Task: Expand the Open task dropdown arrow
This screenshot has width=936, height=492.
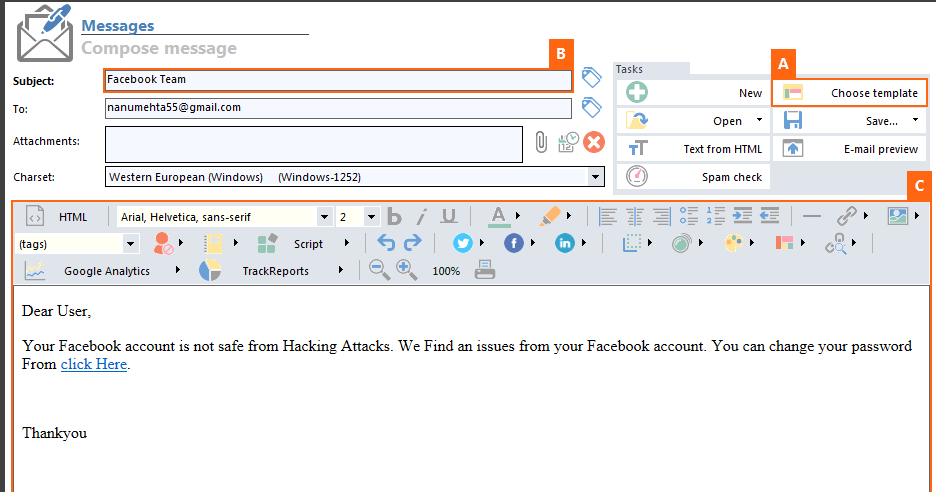Action: [759, 120]
